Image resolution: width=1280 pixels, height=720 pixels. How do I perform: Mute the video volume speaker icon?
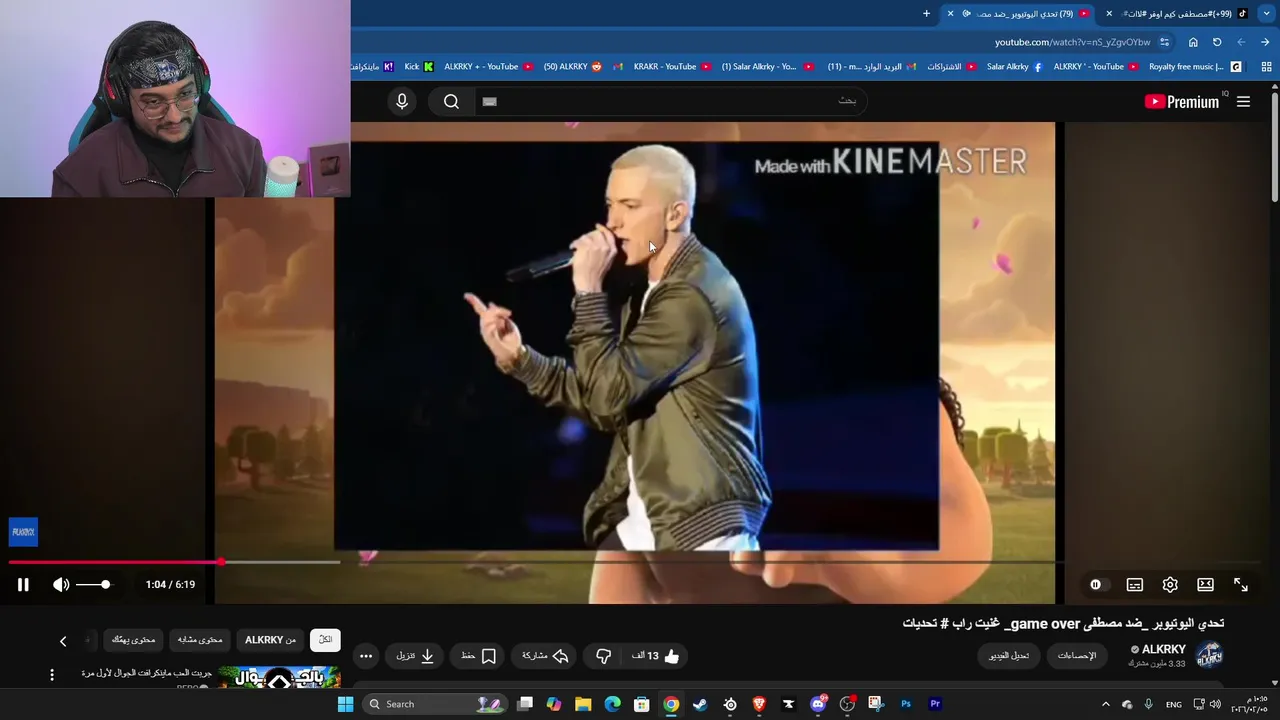(x=61, y=585)
